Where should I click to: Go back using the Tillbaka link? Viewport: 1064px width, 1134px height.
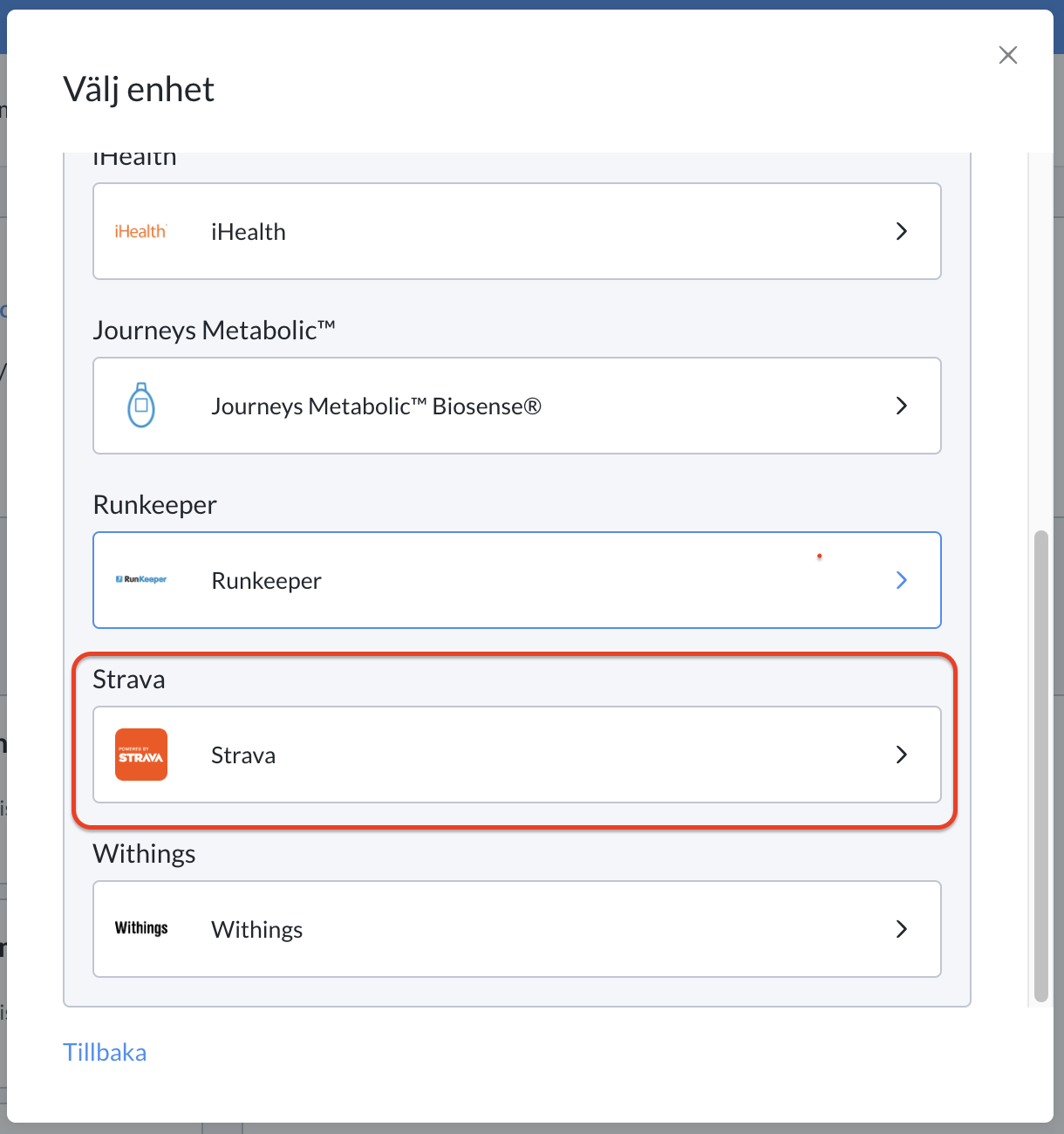point(105,1052)
